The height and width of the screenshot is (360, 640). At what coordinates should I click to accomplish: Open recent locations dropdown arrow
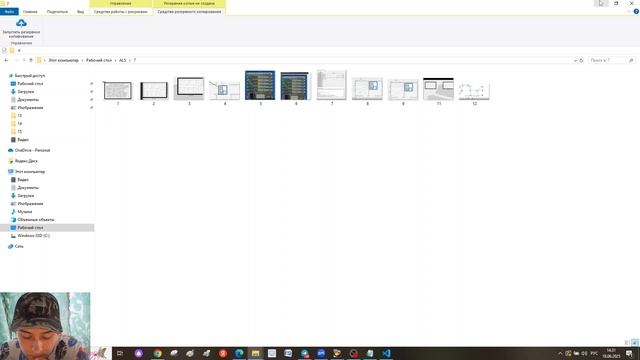coord(24,60)
